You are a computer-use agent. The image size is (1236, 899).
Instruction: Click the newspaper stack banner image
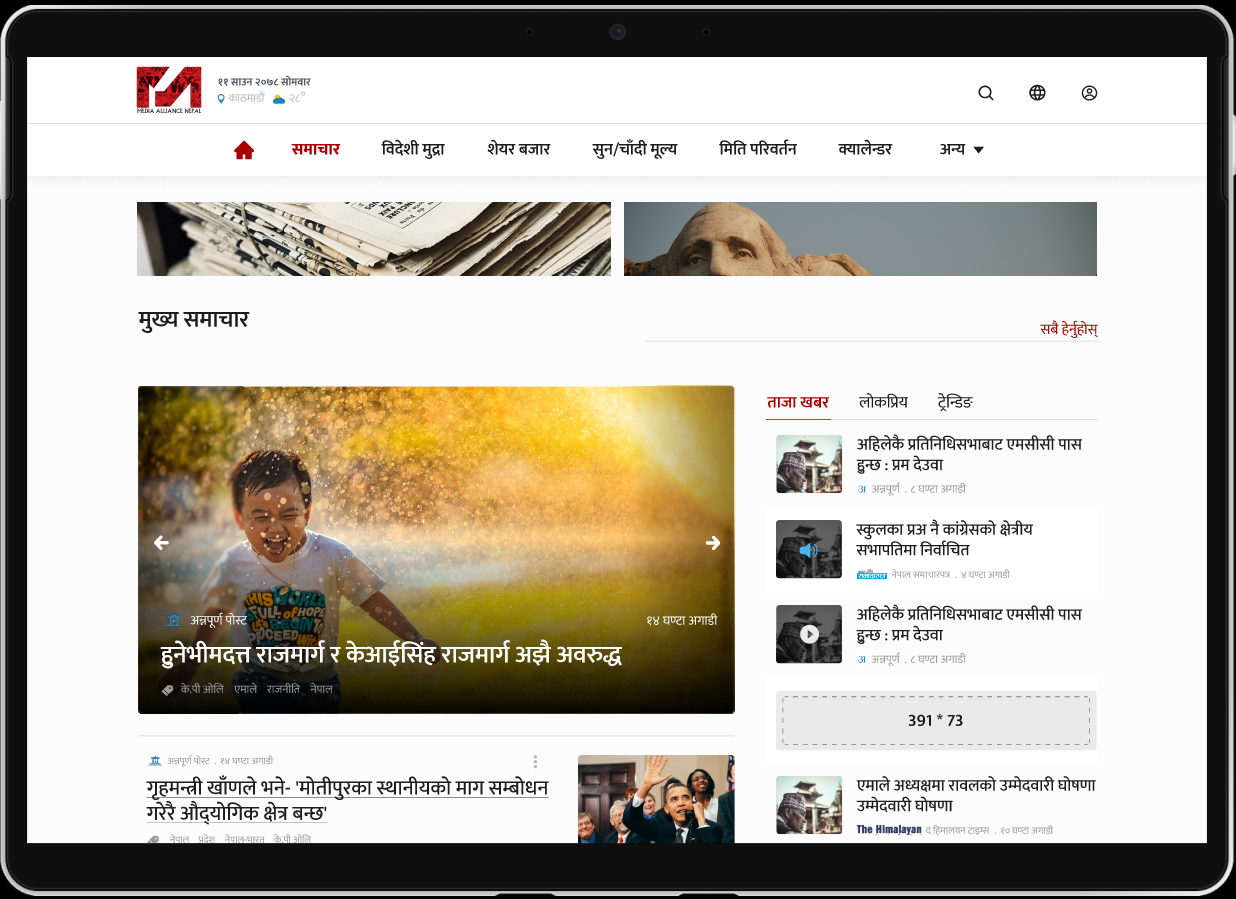coord(373,239)
